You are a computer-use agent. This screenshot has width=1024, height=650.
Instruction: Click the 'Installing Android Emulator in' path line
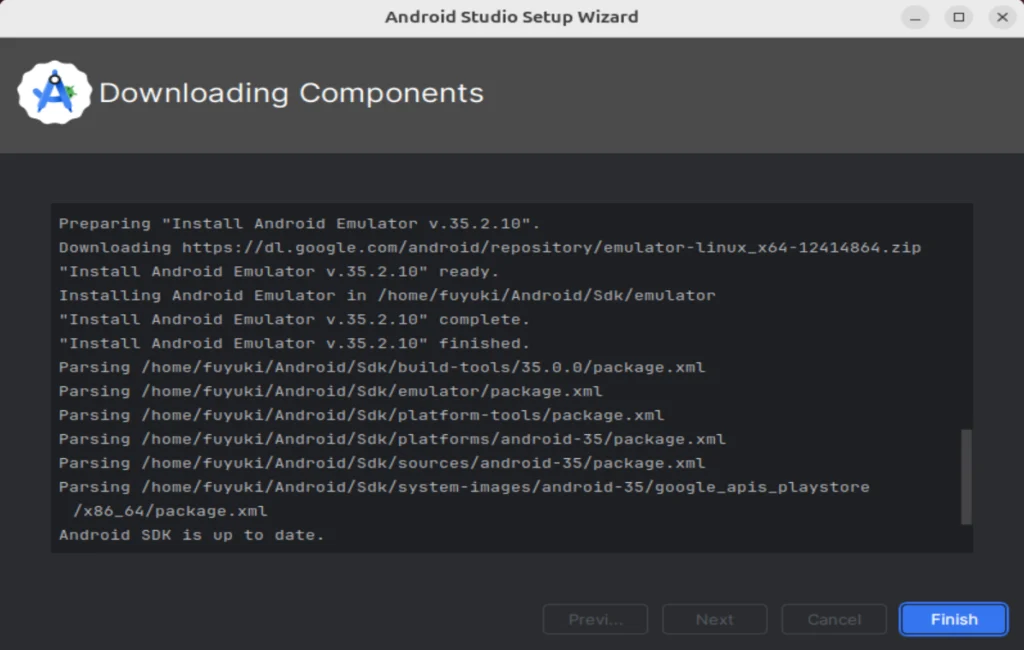387,295
